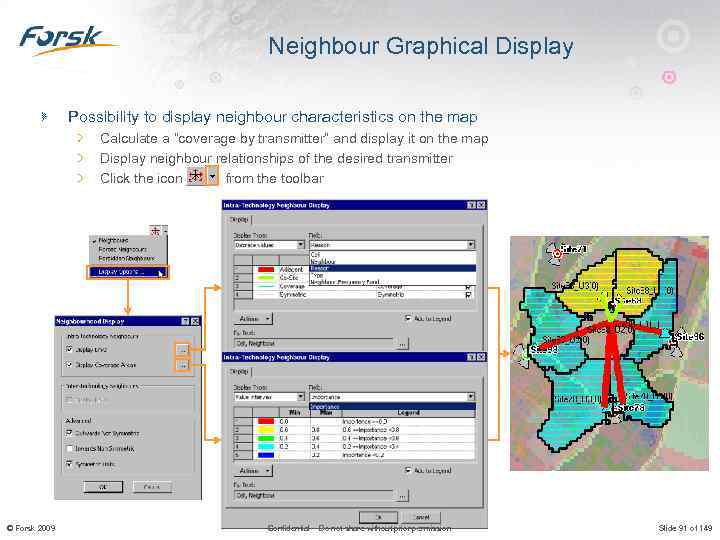Click yellow swatch in interval row 2
Screen dimensions: 720x540
pyautogui.click(x=266, y=430)
